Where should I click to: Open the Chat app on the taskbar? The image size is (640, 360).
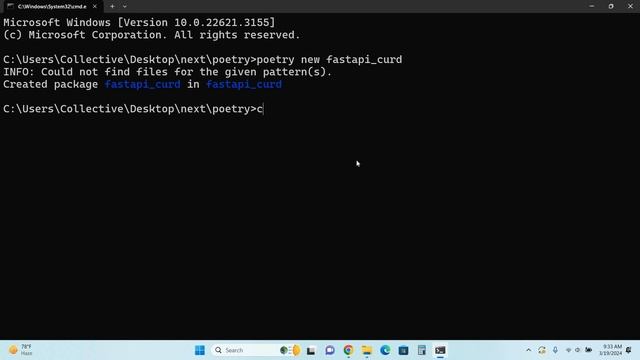pos(330,350)
